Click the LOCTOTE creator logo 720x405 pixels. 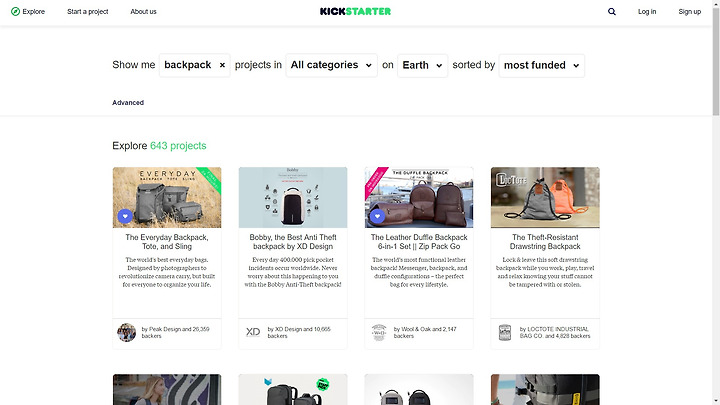click(x=505, y=332)
